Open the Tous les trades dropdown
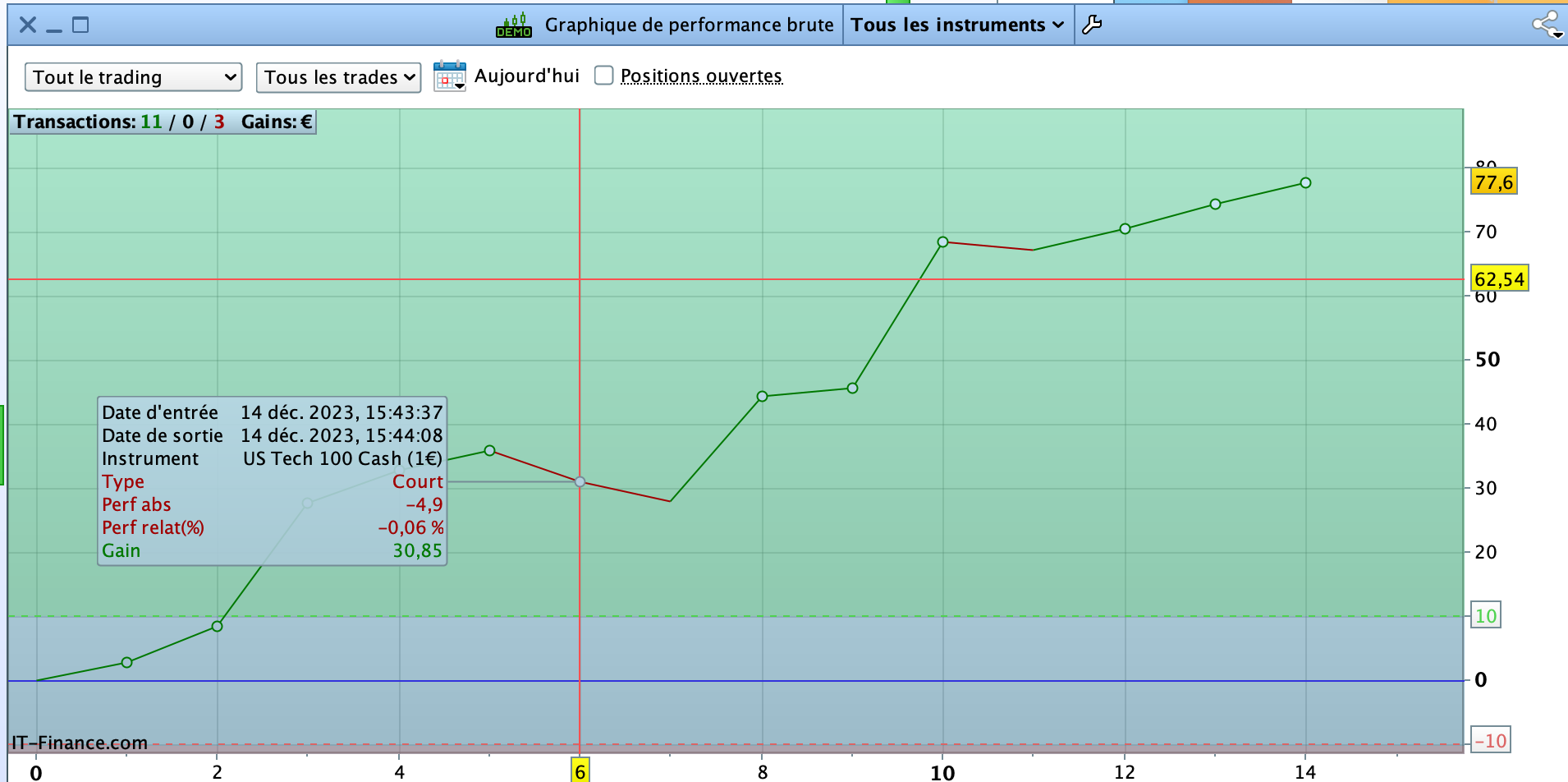1568x782 pixels. pos(339,77)
